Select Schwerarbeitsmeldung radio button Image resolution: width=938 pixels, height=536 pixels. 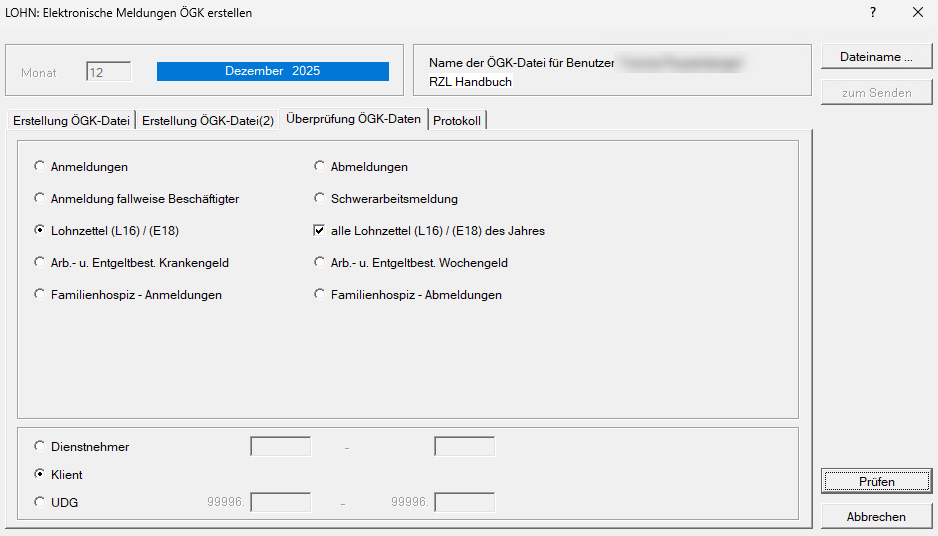(320, 199)
